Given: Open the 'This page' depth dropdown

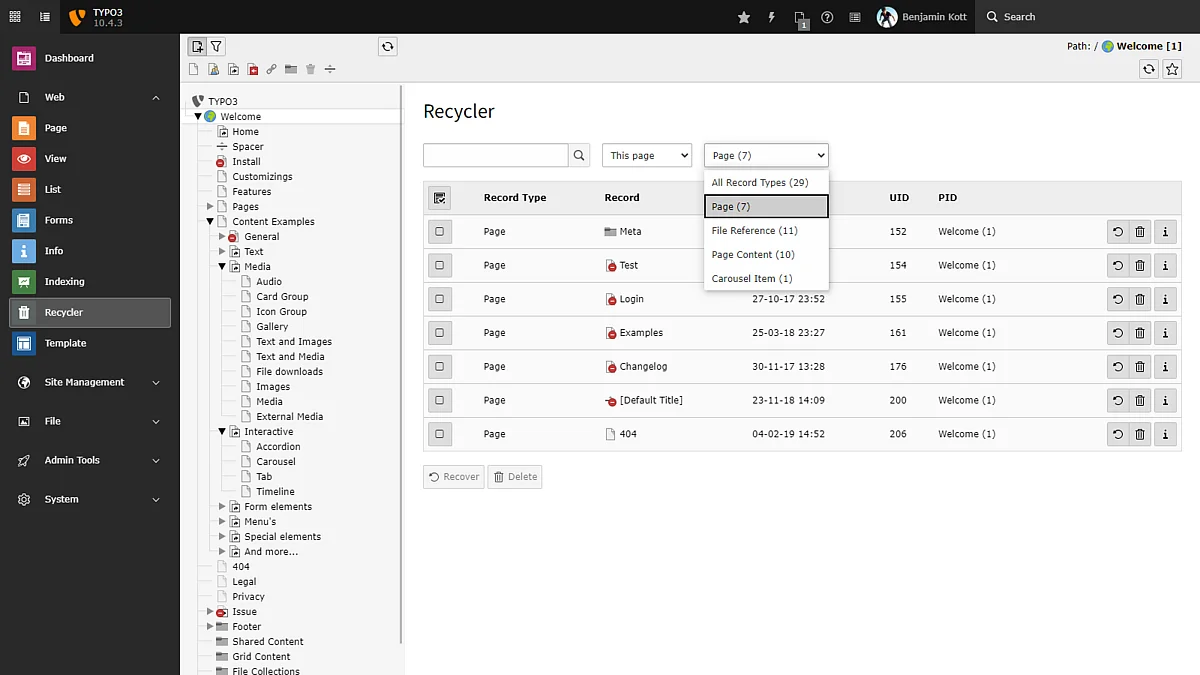Looking at the screenshot, I should click(x=647, y=156).
